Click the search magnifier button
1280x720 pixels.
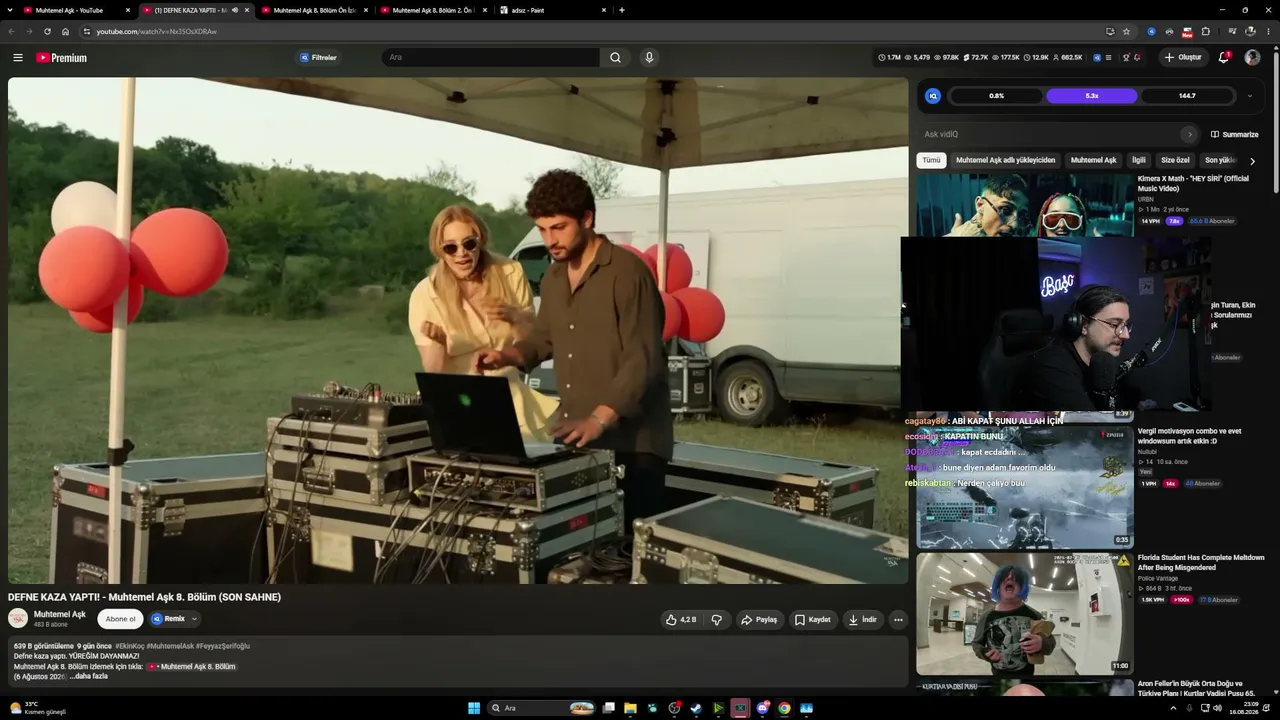pos(615,58)
